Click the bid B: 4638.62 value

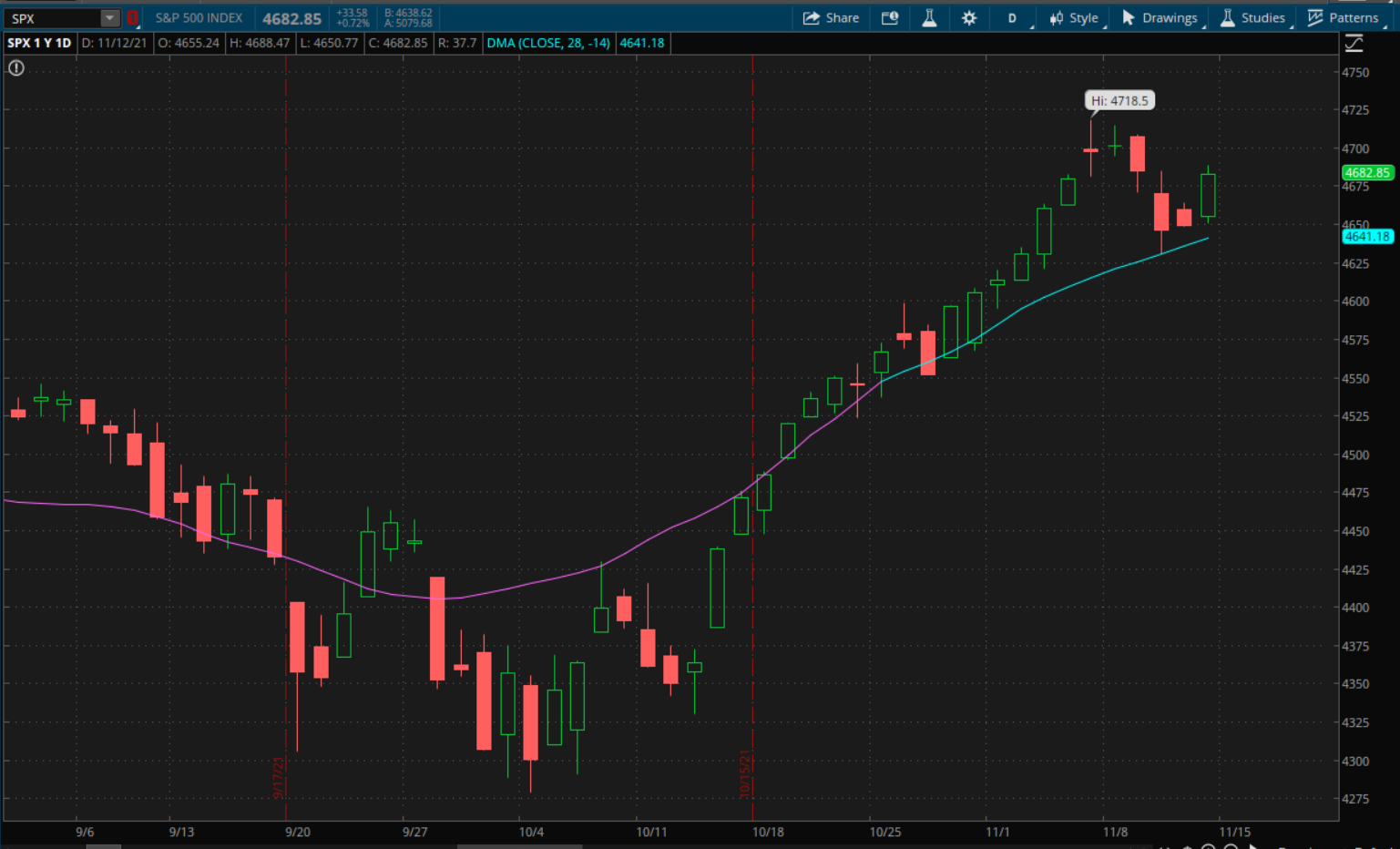(408, 13)
